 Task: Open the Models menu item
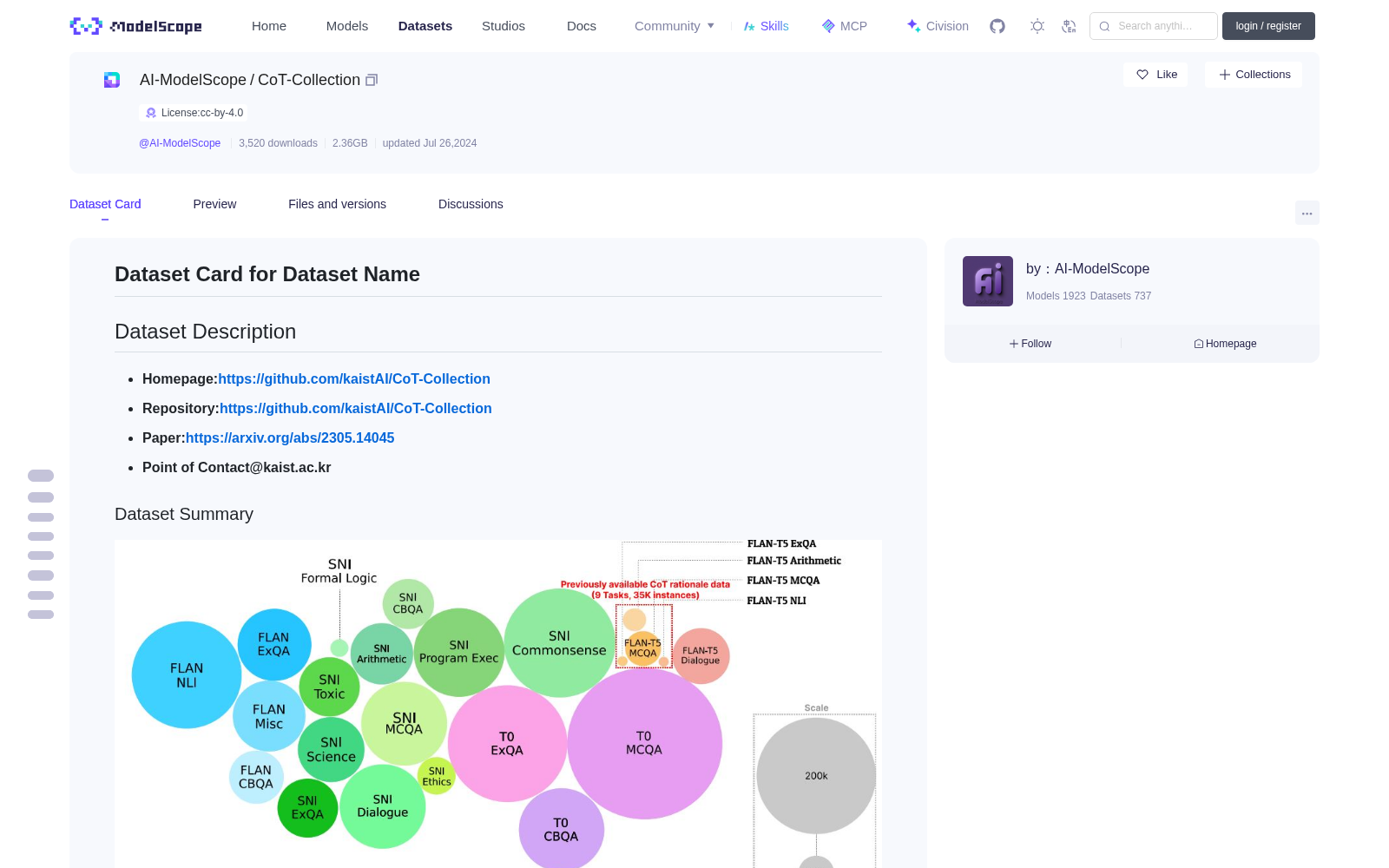point(347,26)
